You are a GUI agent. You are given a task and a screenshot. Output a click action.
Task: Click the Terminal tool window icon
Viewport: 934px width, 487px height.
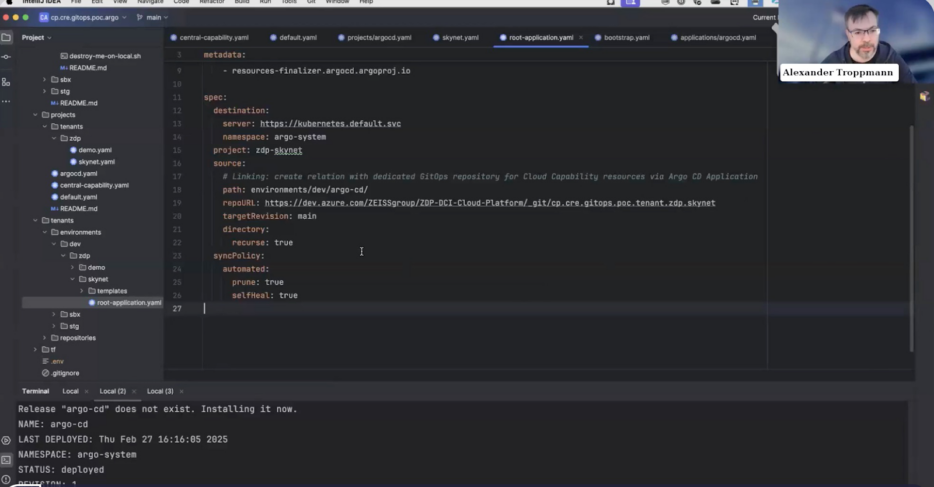click(6, 460)
